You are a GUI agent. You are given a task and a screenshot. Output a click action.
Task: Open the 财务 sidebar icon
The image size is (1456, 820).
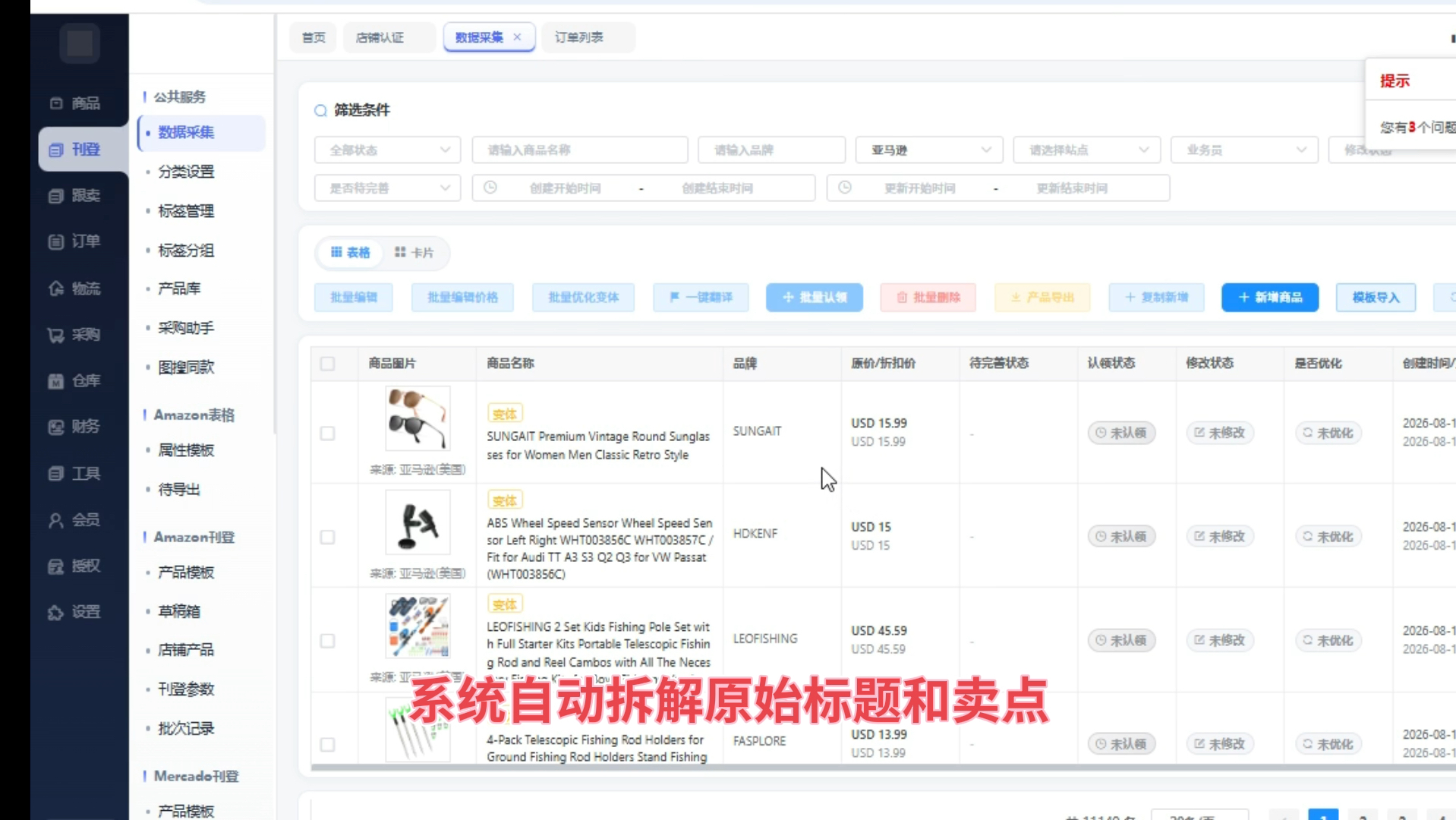56,427
